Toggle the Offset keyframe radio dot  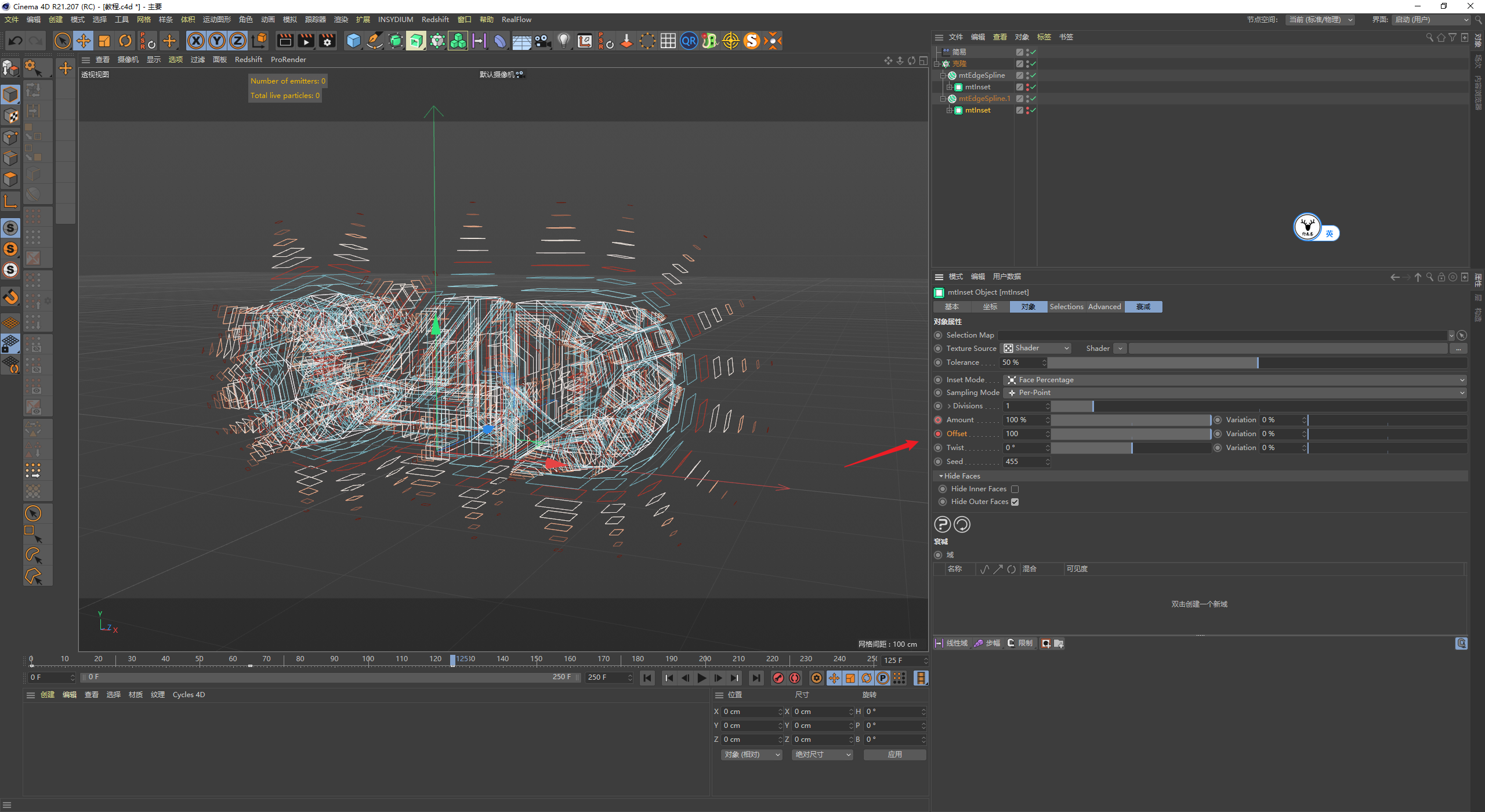(x=938, y=434)
